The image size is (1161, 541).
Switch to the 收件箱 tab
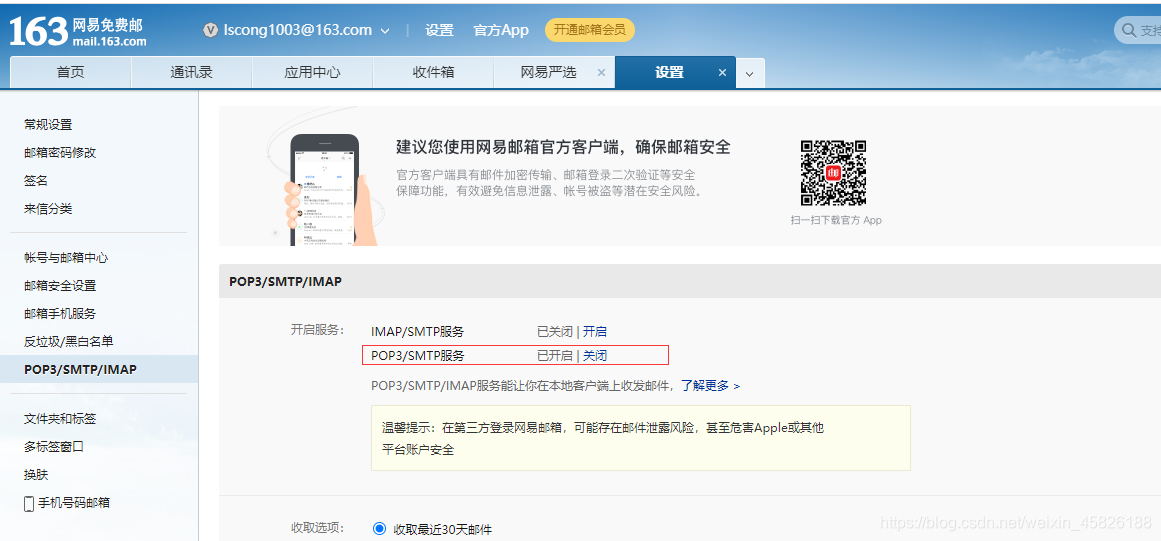coord(433,72)
